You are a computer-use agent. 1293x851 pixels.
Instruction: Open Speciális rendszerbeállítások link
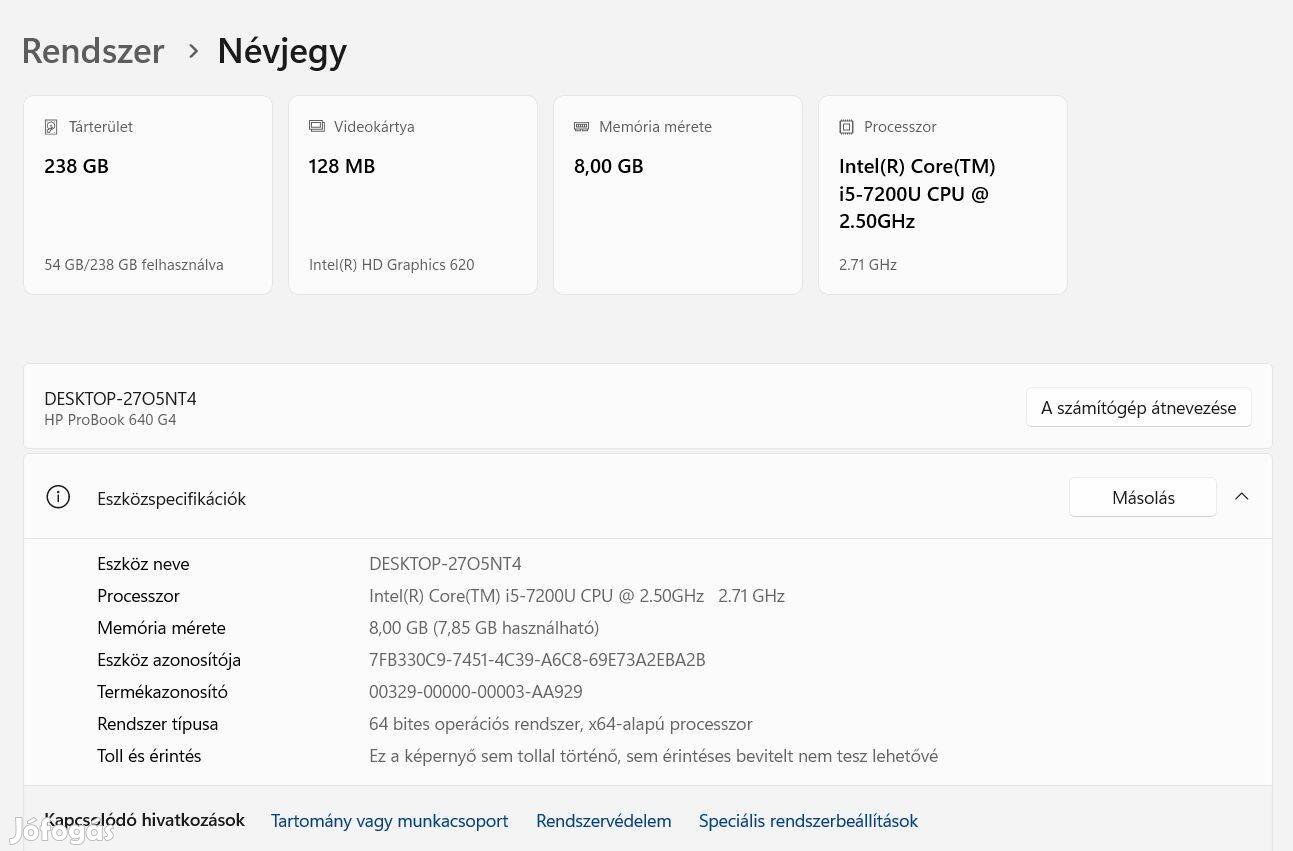tap(808, 821)
